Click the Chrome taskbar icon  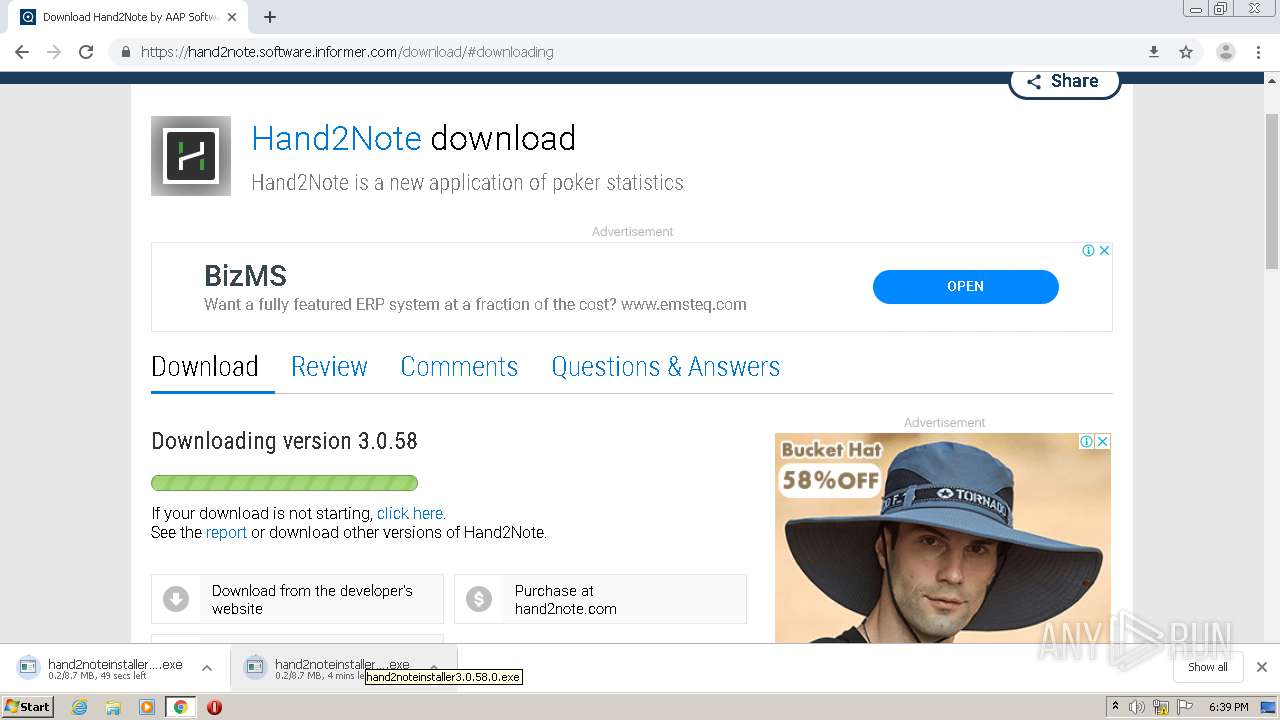click(x=180, y=707)
